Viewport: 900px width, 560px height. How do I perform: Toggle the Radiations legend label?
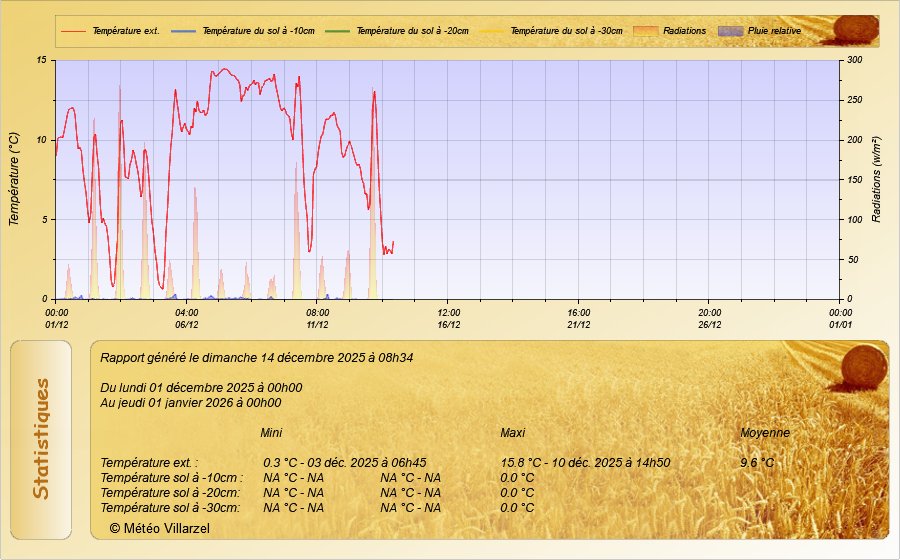pos(685,31)
